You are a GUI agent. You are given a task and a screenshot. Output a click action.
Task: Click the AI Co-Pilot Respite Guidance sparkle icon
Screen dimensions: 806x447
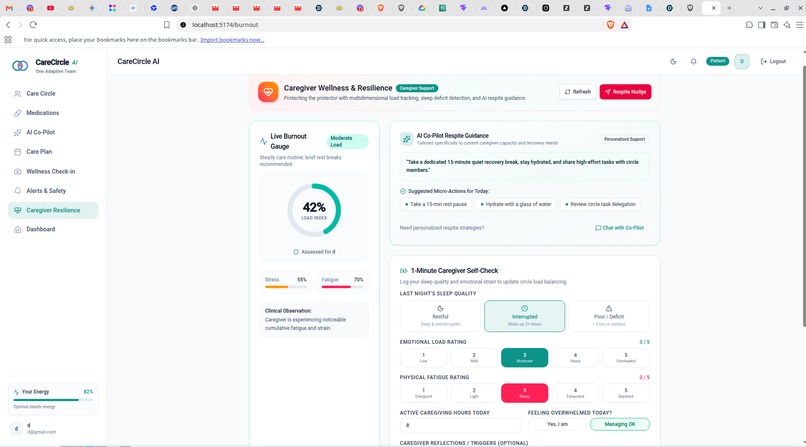tap(407, 139)
